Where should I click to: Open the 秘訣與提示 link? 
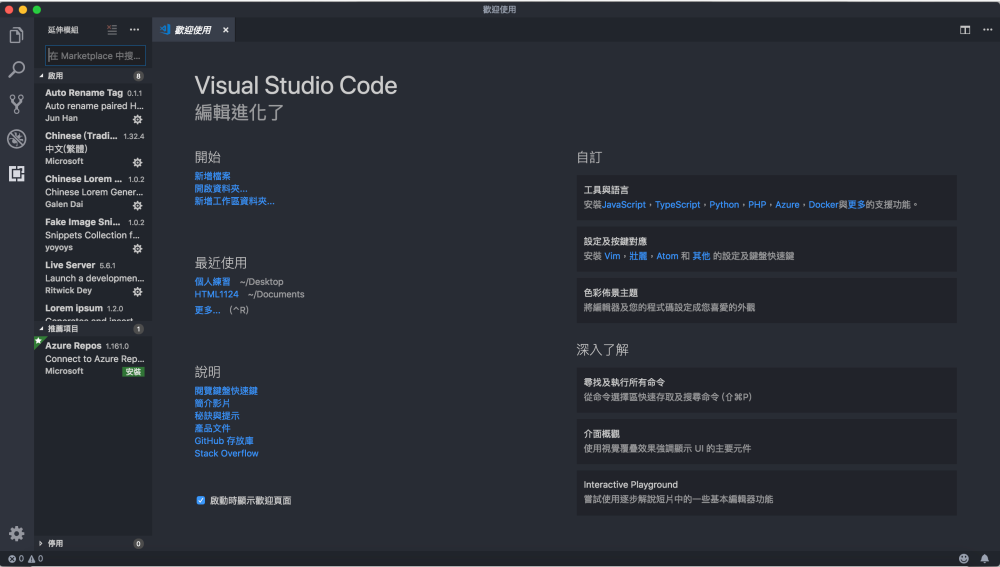click(217, 416)
